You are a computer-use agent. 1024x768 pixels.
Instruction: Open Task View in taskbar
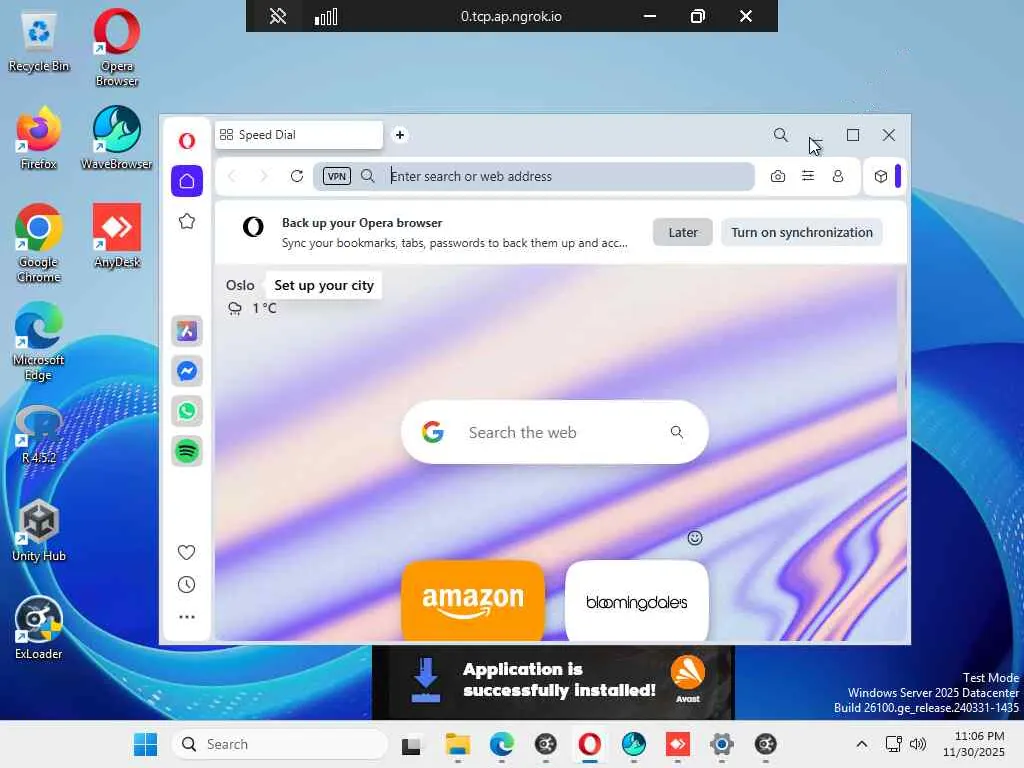pos(411,744)
